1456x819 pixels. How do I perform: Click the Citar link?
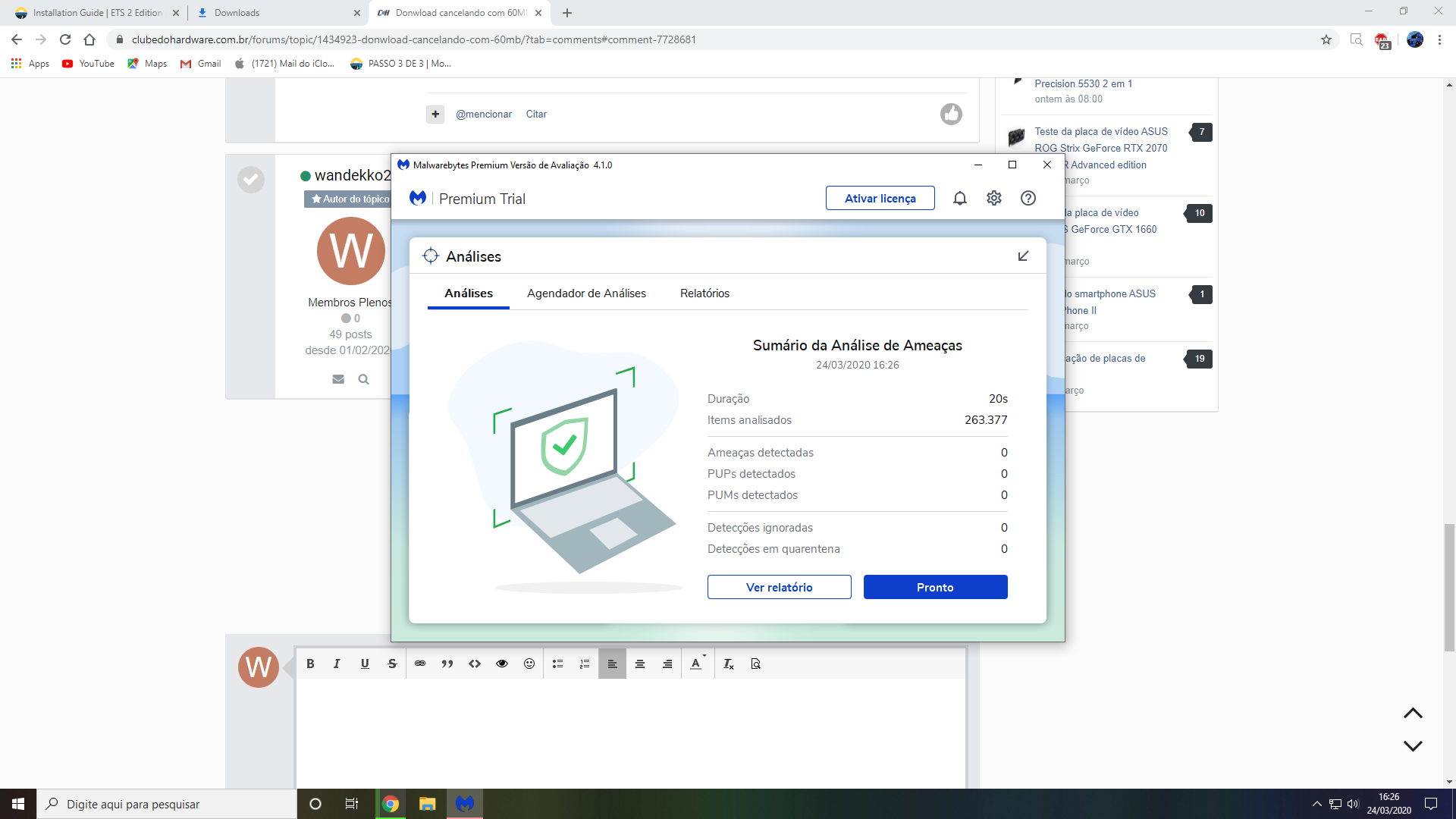(536, 115)
